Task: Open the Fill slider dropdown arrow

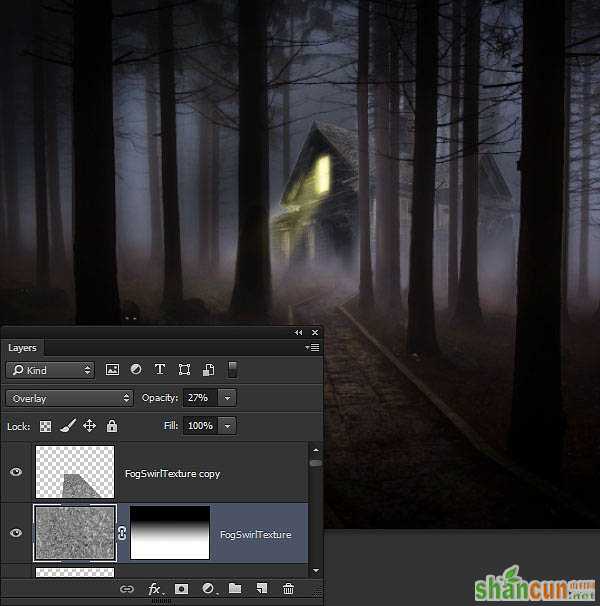Action: click(227, 426)
